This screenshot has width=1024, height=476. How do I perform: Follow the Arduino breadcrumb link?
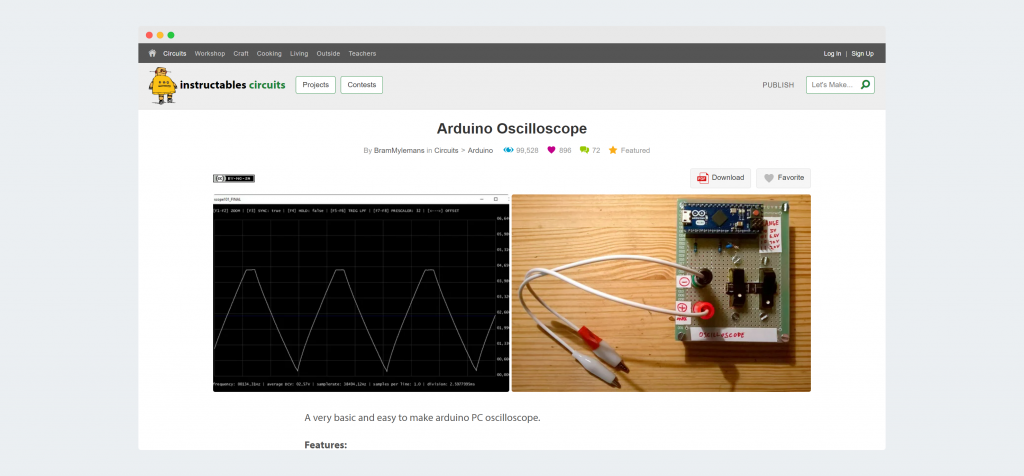pyautogui.click(x=480, y=150)
